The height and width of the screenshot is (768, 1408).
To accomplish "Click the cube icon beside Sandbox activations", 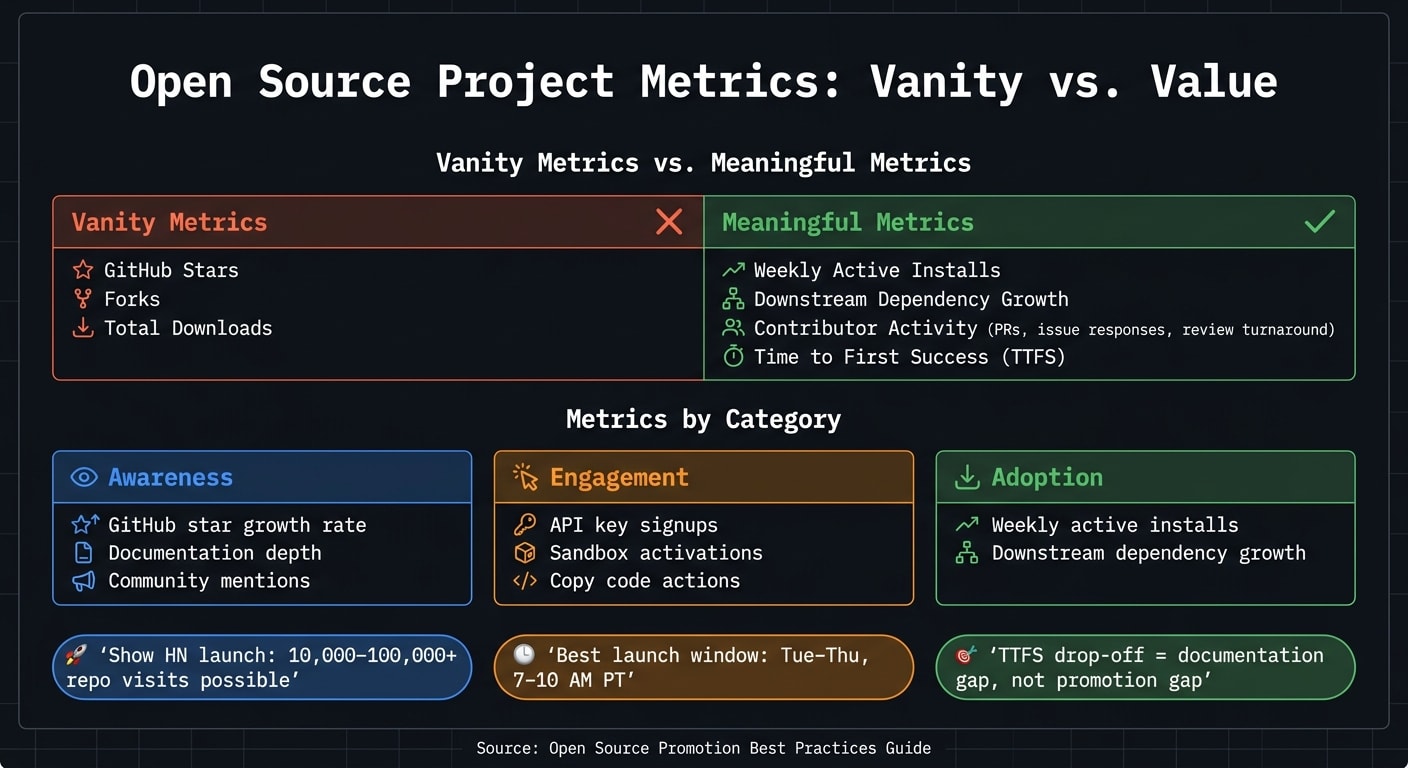I will point(525,553).
